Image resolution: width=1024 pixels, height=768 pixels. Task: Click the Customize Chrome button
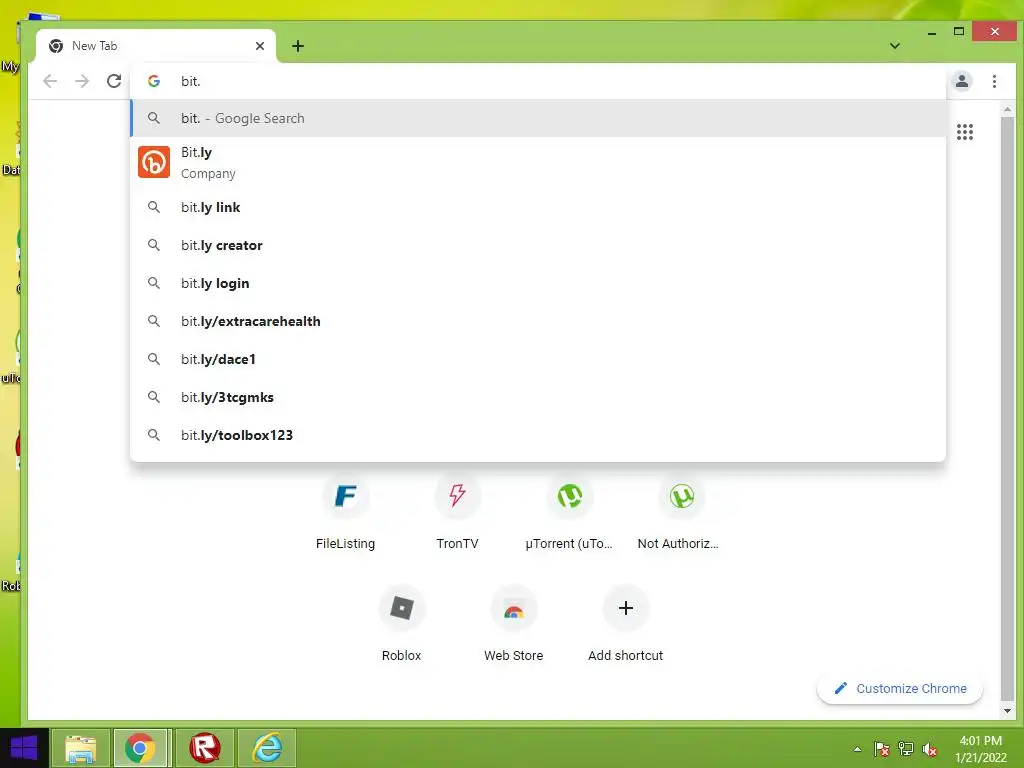[900, 688]
